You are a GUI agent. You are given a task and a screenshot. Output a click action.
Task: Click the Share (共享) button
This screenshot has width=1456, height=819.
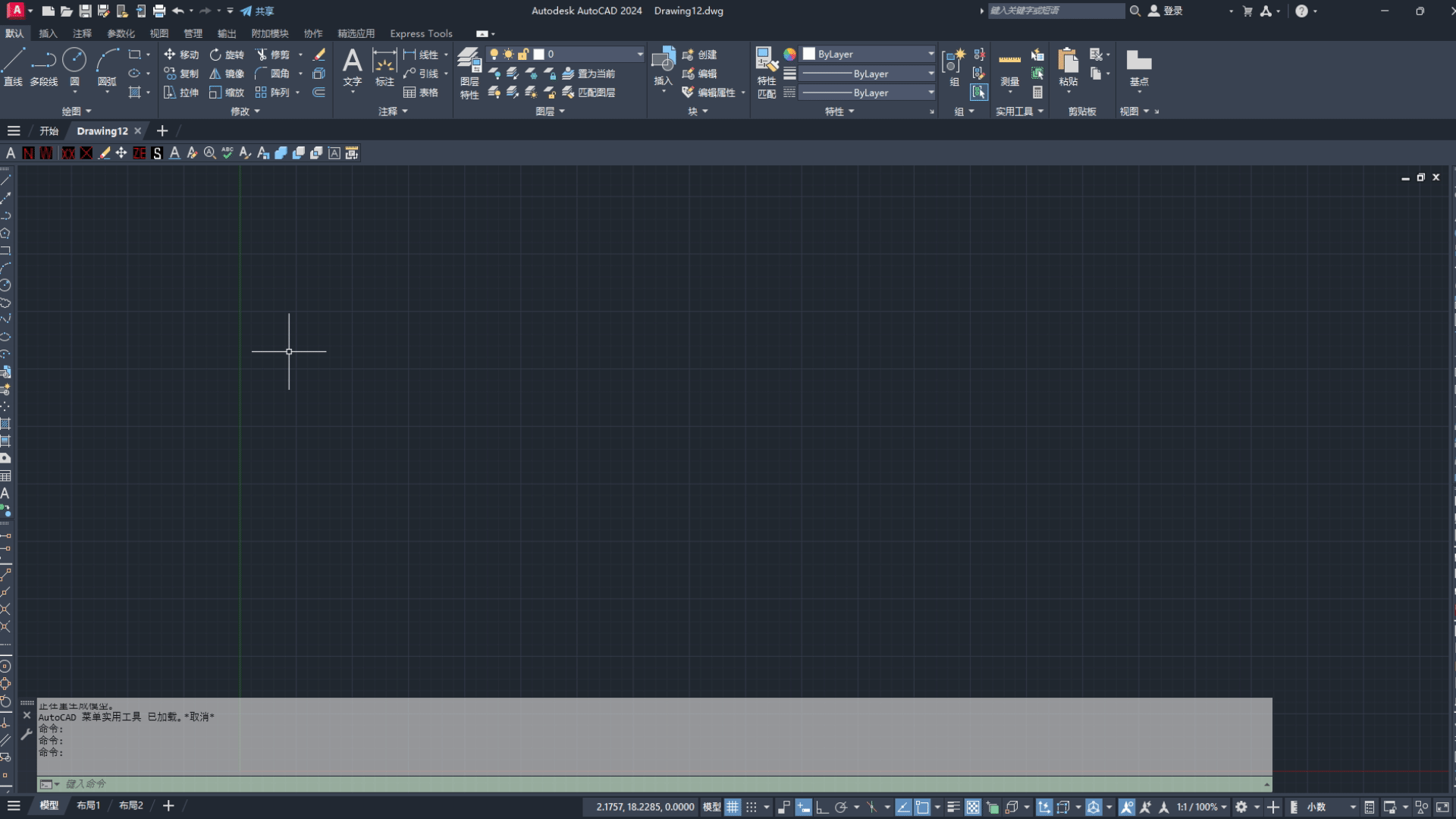(x=257, y=11)
